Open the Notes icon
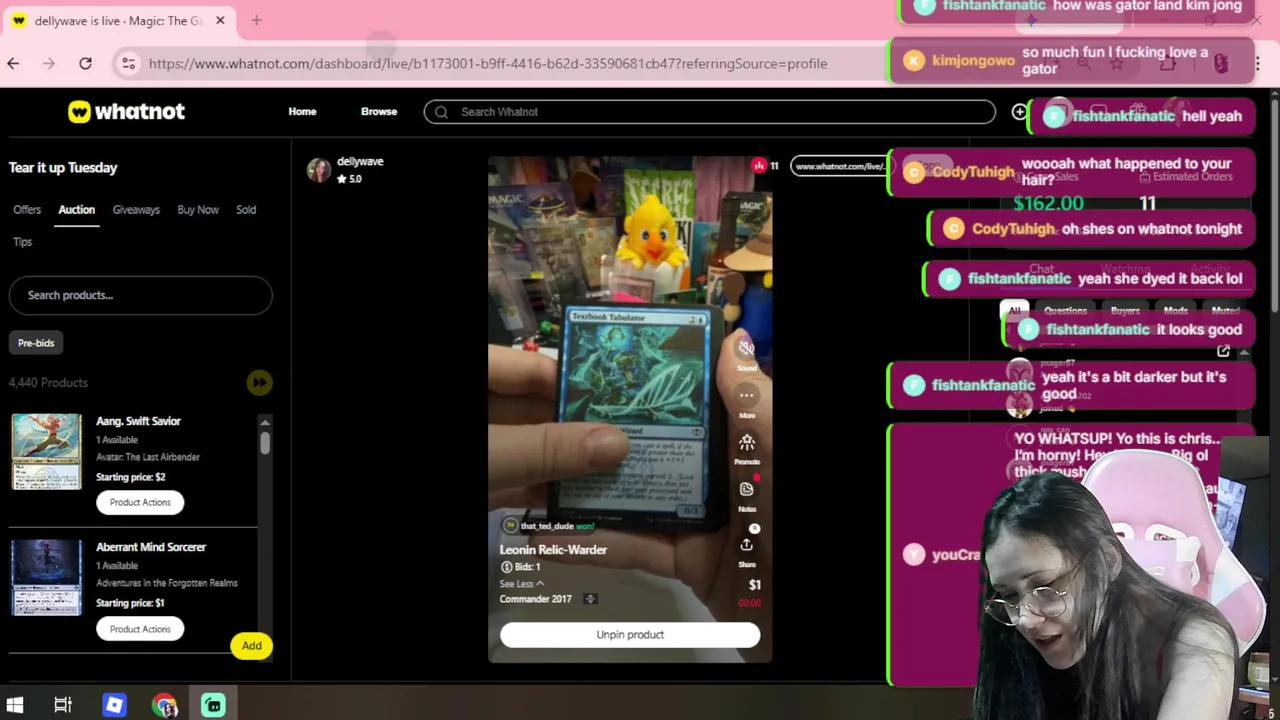The image size is (1280, 720). [747, 489]
